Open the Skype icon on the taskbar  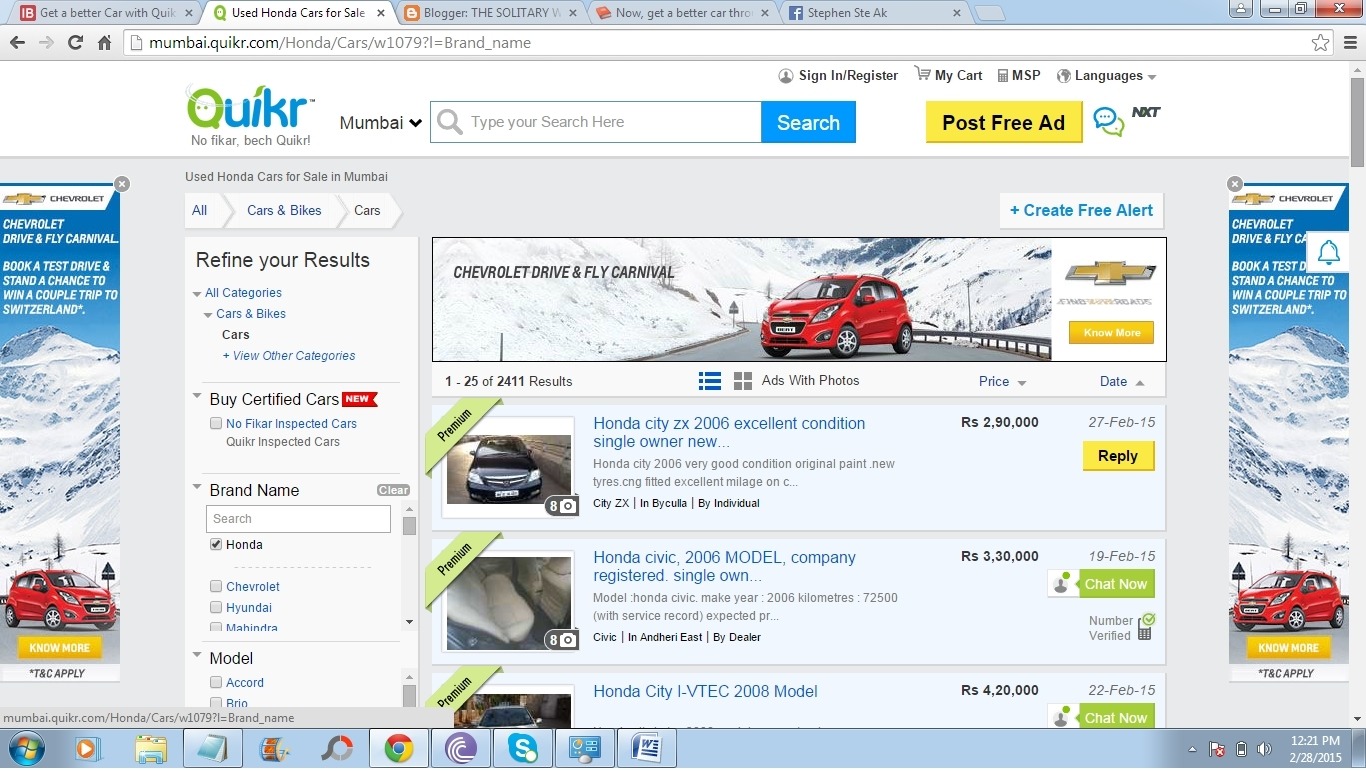tap(523, 747)
